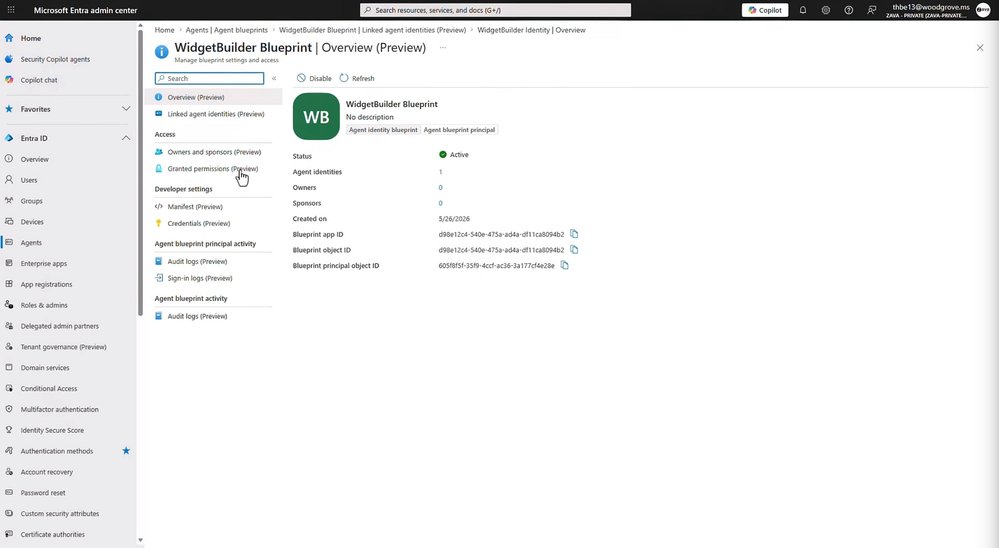The image size is (999, 548).
Task: Open Tenant governance (Preview)
Action: (x=63, y=347)
